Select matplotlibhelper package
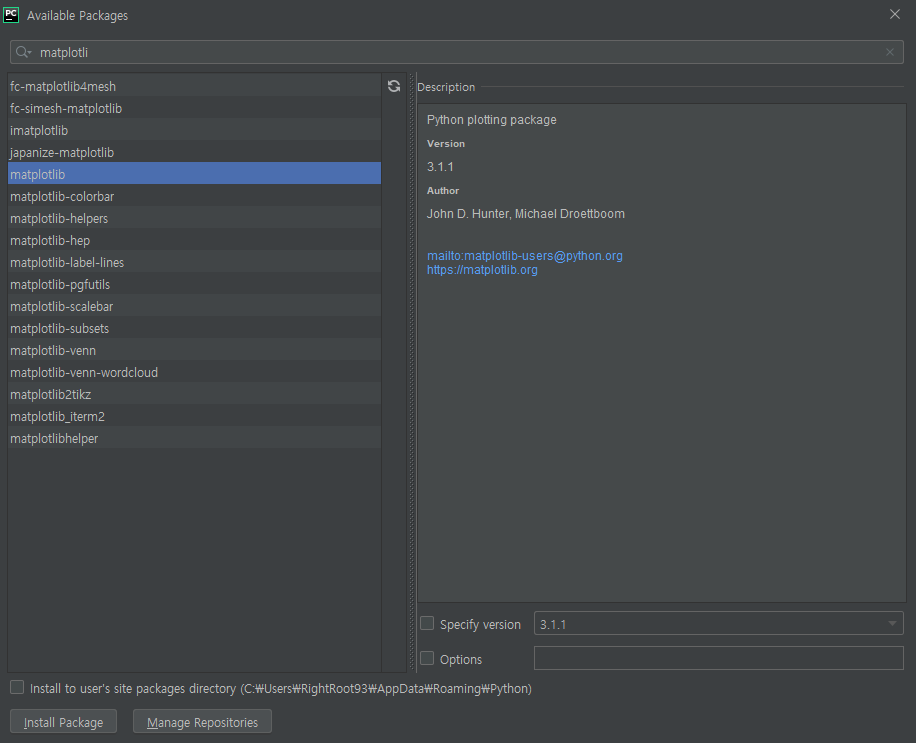 click(195, 438)
